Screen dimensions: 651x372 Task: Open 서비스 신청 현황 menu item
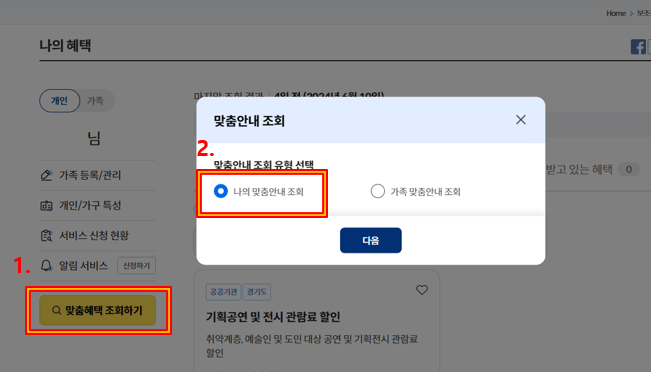click(94, 235)
